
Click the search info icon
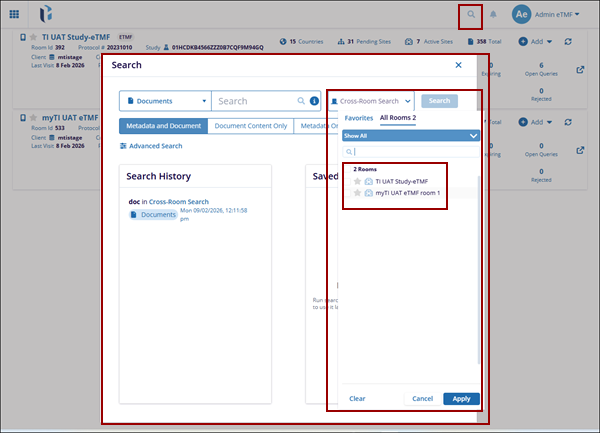pyautogui.click(x=314, y=101)
